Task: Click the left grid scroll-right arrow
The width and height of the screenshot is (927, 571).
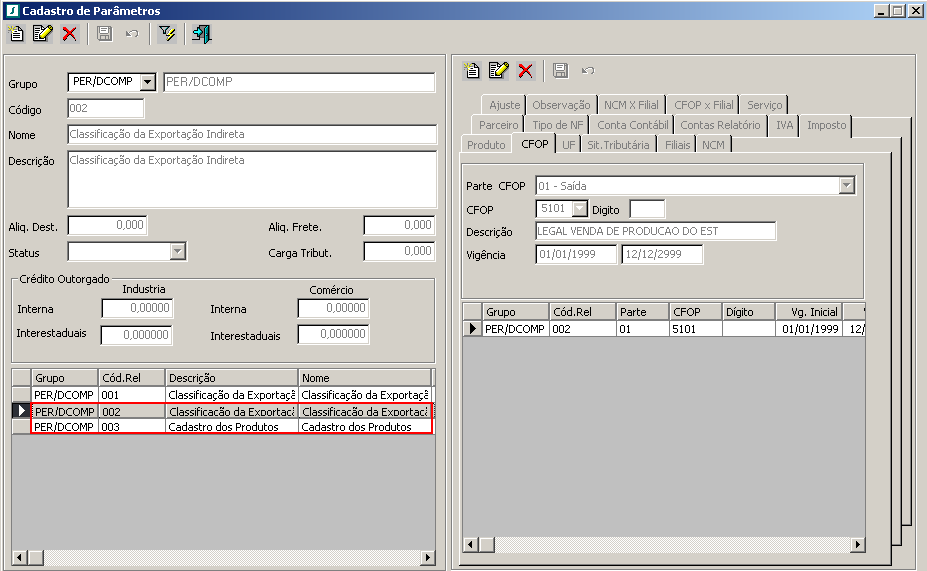Action: point(427,557)
